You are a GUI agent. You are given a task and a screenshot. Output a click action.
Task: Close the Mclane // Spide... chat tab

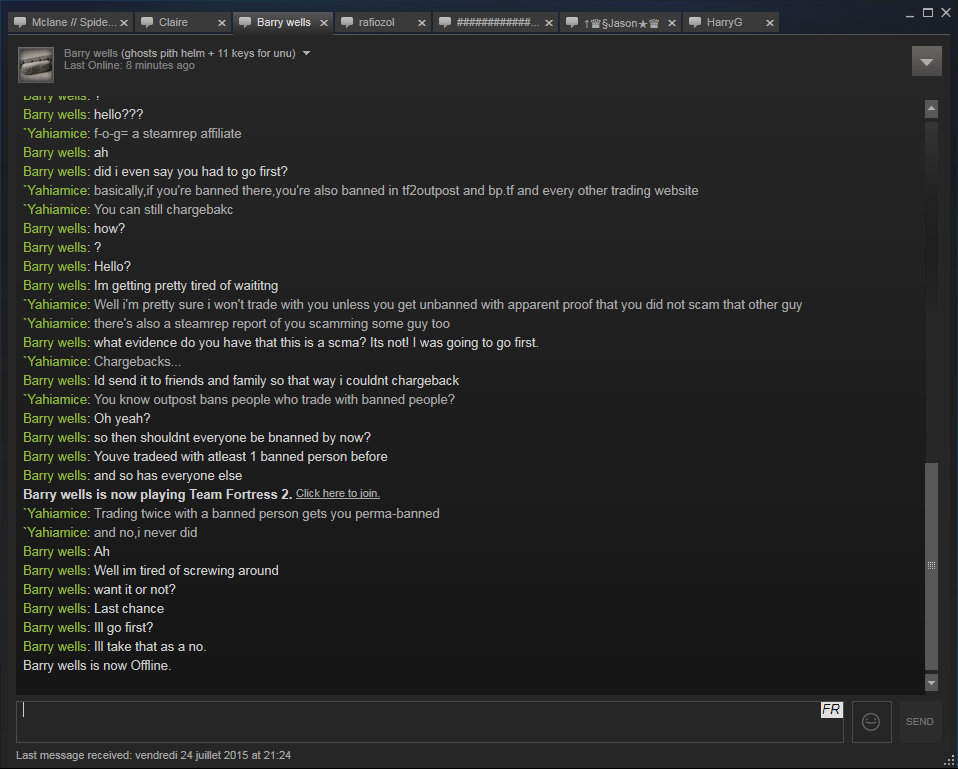tap(124, 23)
